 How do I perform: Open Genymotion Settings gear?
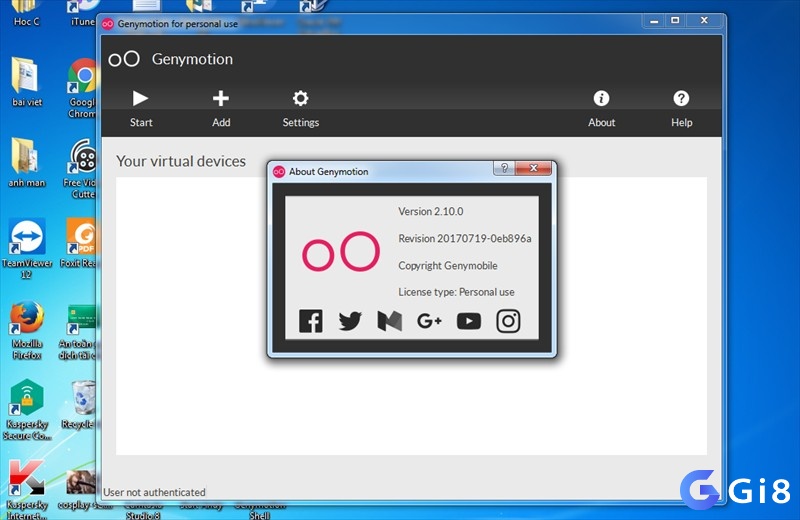coord(301,108)
